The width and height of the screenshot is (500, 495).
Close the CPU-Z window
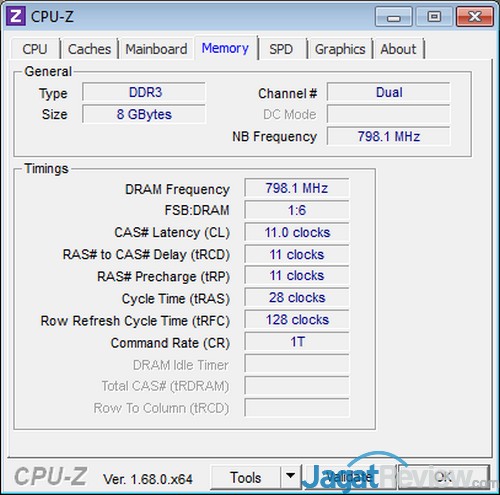tap(475, 16)
